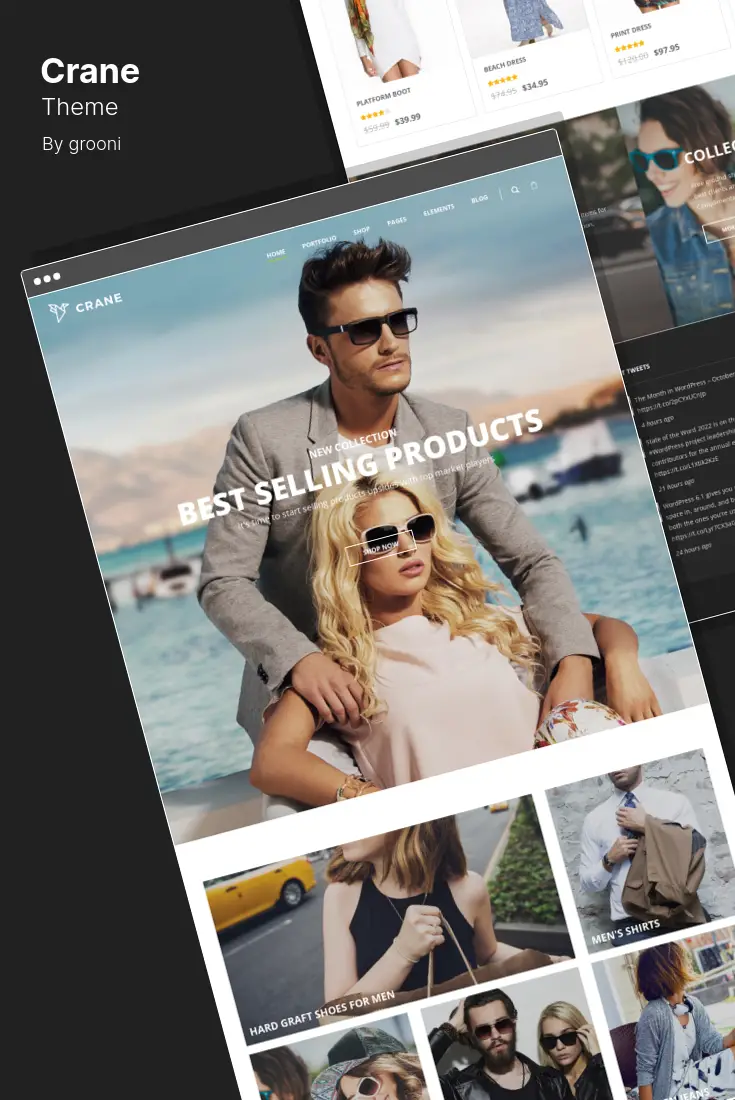Image resolution: width=735 pixels, height=1100 pixels.
Task: Select the Print Dress product title
Action: point(631,32)
